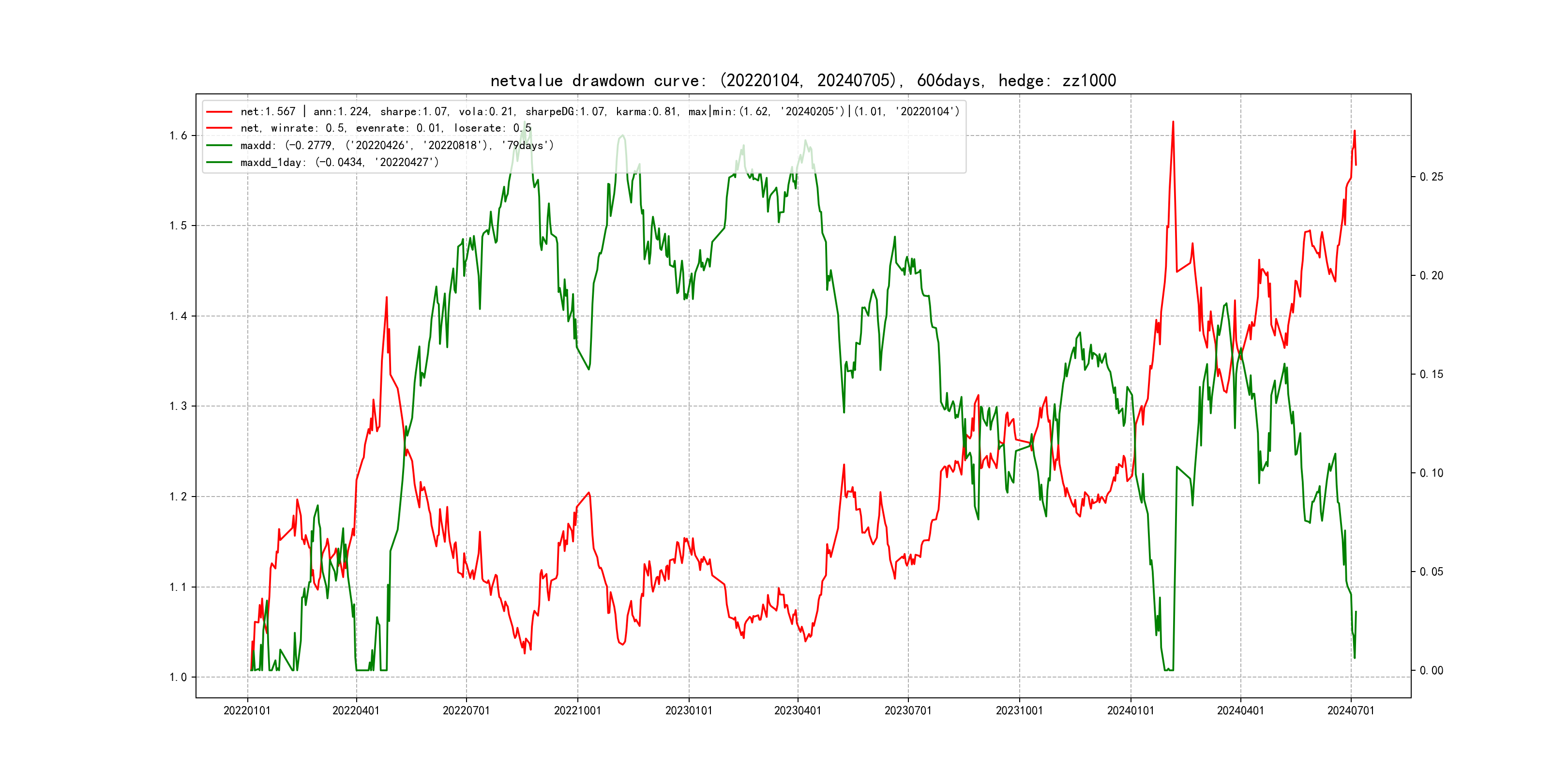The image size is (1568, 784).
Task: Click the red line swatch beside net:1.567
Action: point(219,111)
